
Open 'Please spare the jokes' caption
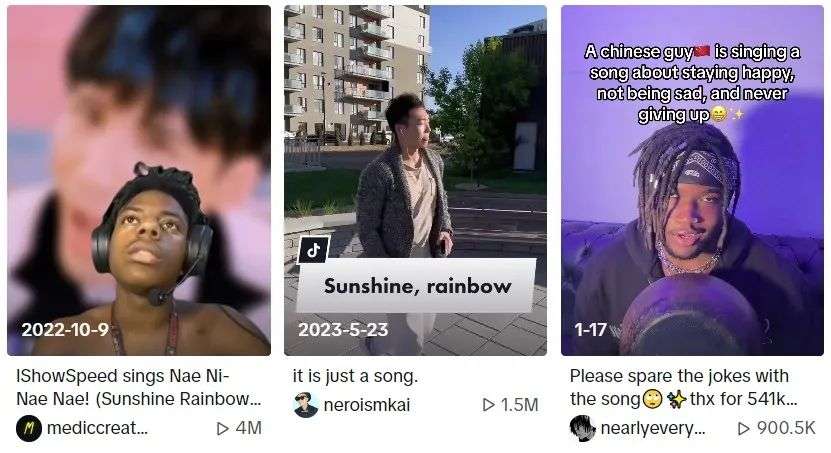coord(684,387)
